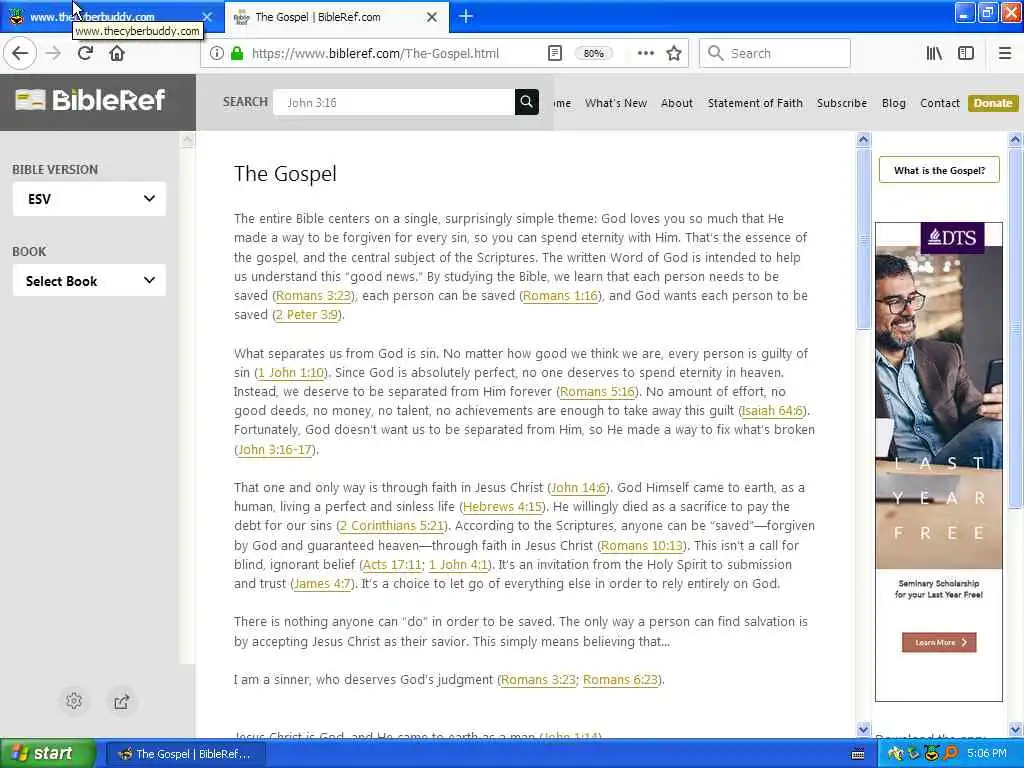Expand the Select Book dropdown
1024x768 pixels.
89,281
